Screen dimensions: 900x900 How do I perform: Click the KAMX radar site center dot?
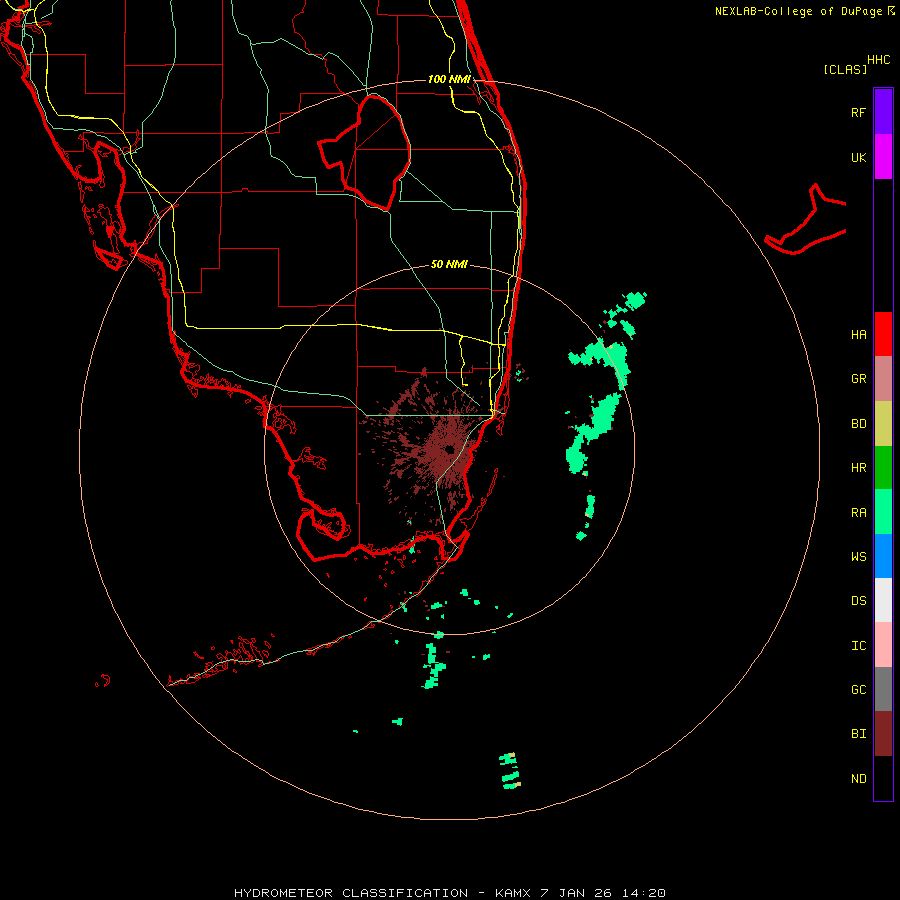[449, 450]
